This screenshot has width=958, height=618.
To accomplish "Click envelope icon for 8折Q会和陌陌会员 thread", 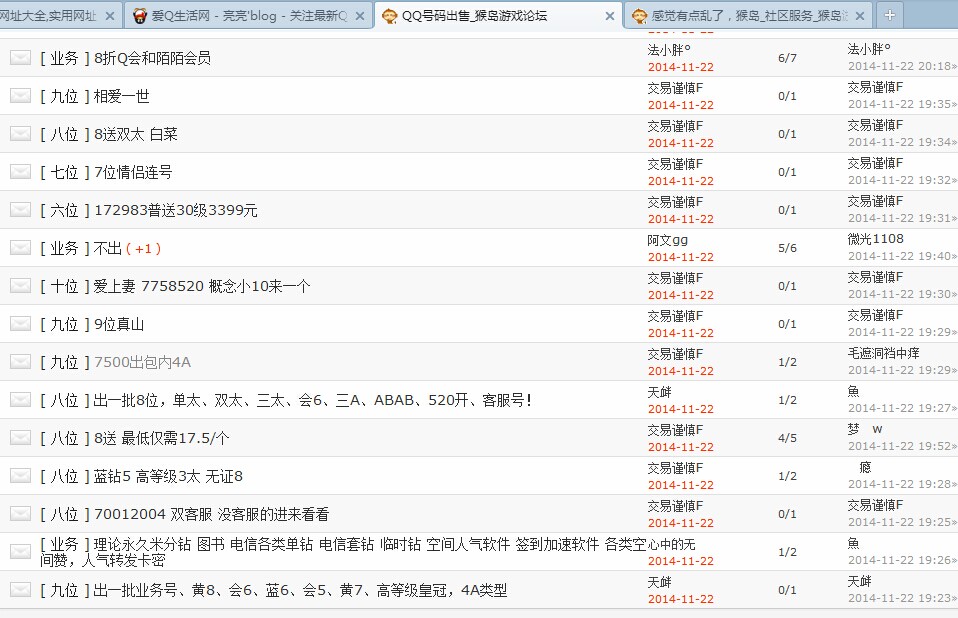I will click(20, 57).
